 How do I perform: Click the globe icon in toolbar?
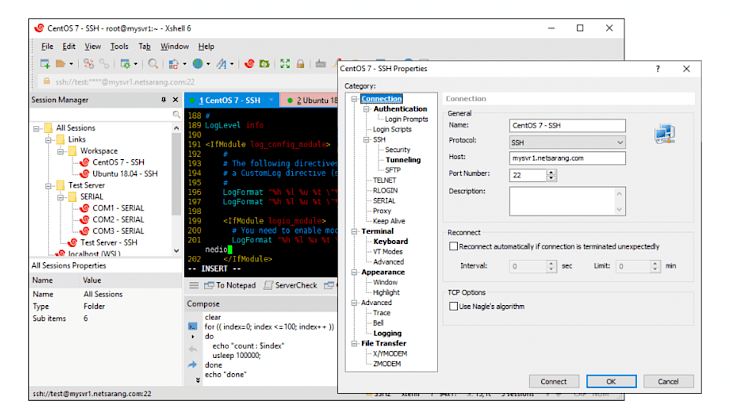click(198, 64)
